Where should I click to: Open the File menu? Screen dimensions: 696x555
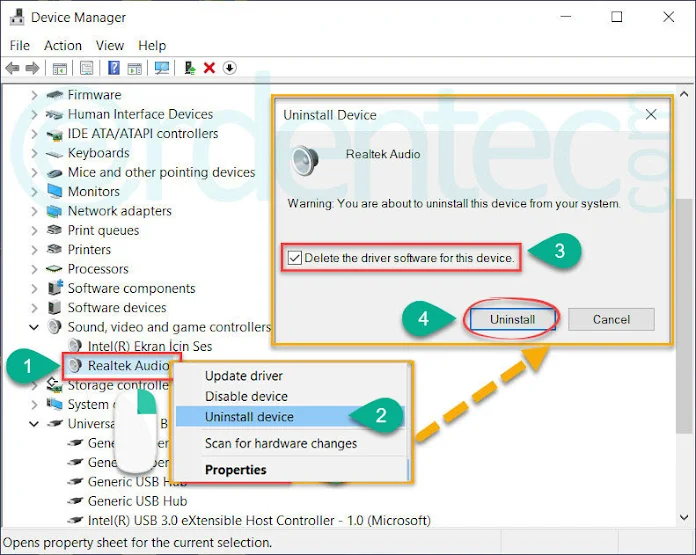tap(20, 45)
